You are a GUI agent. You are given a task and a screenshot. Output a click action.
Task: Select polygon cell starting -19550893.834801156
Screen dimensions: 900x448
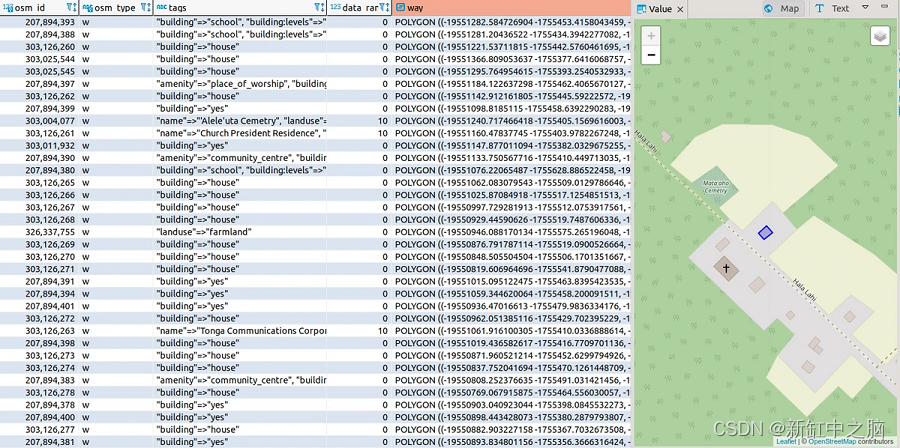click(x=512, y=442)
